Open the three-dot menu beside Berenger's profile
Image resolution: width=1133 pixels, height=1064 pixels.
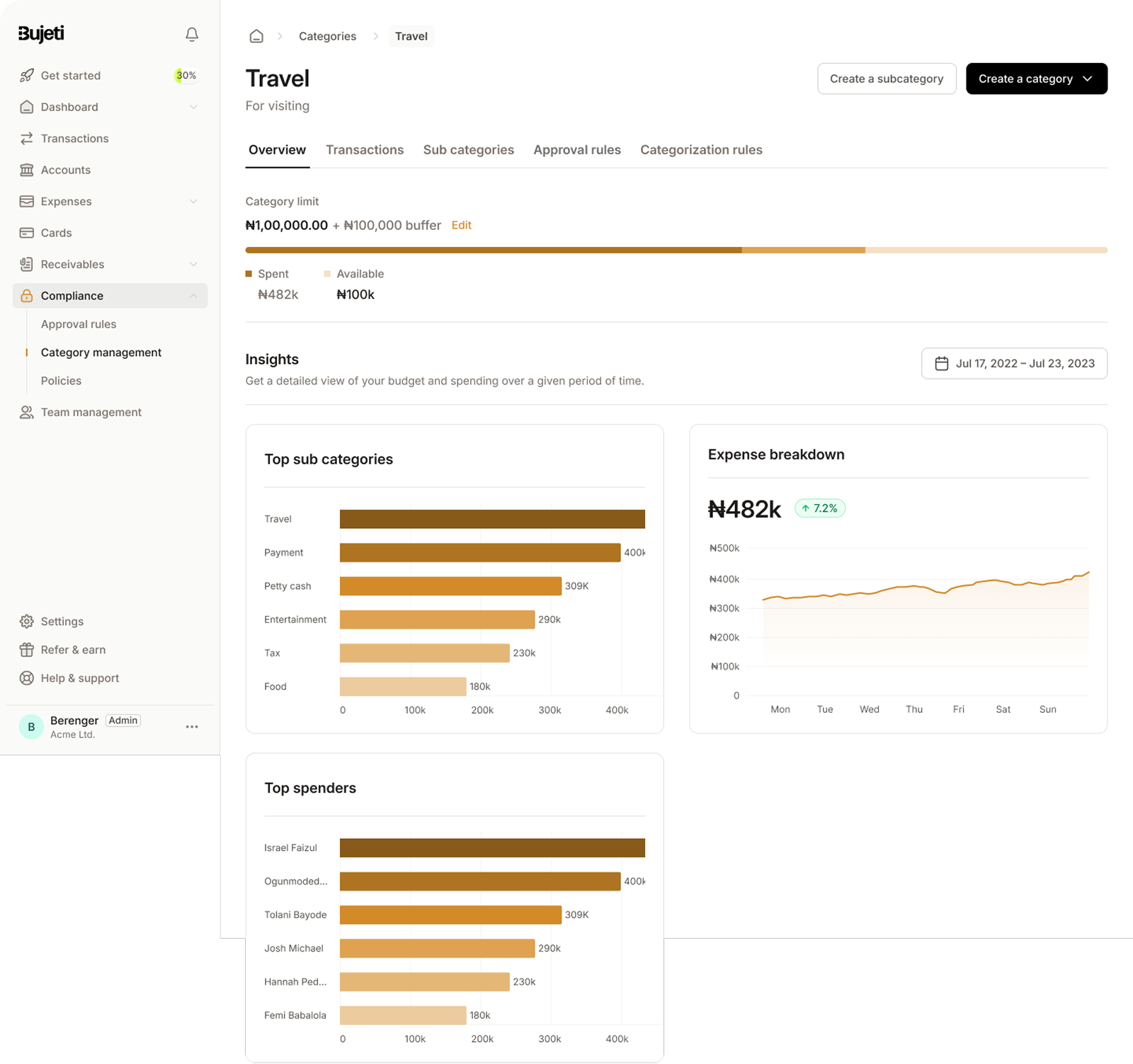click(x=191, y=726)
